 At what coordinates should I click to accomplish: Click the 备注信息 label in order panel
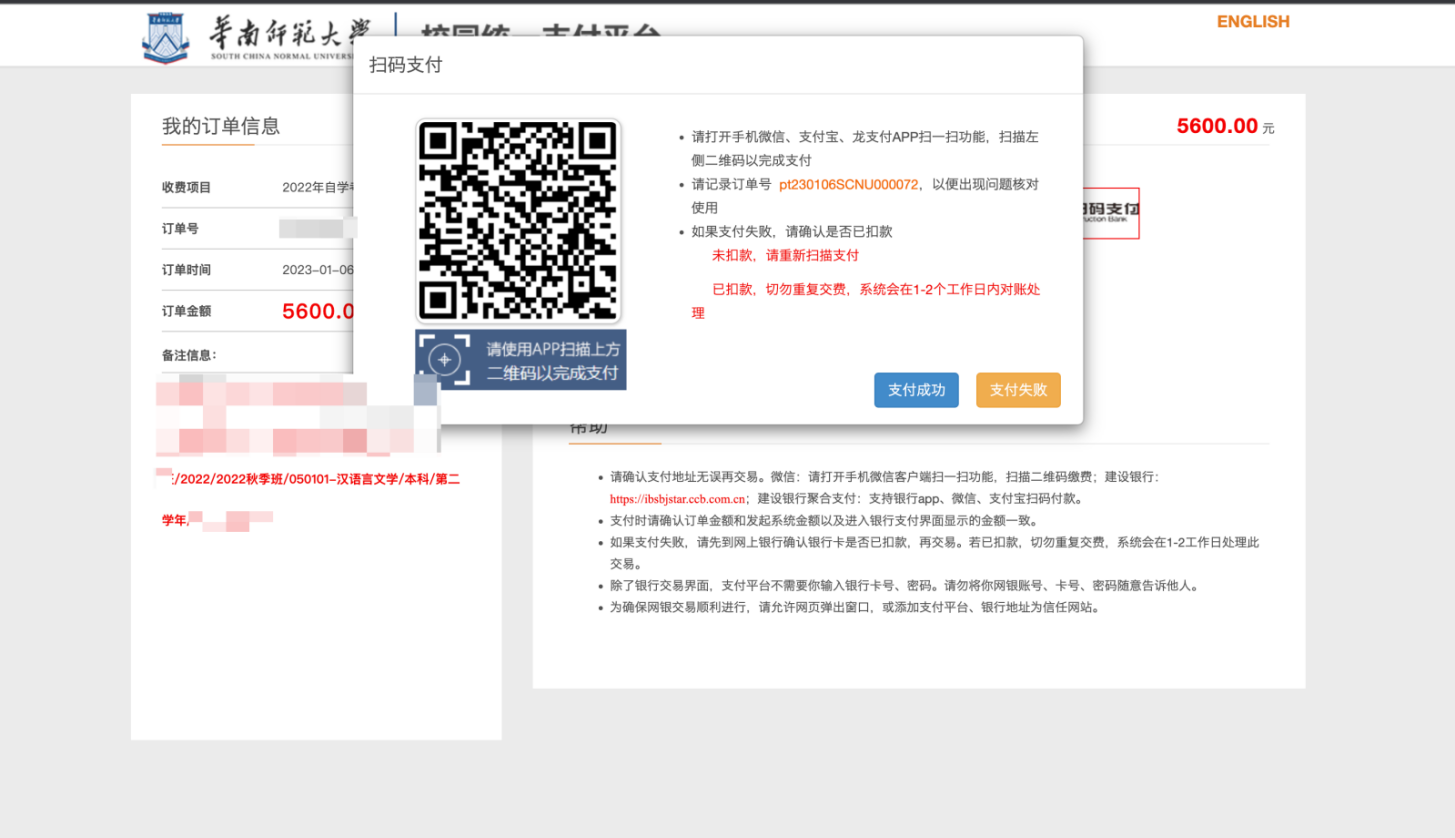189,355
